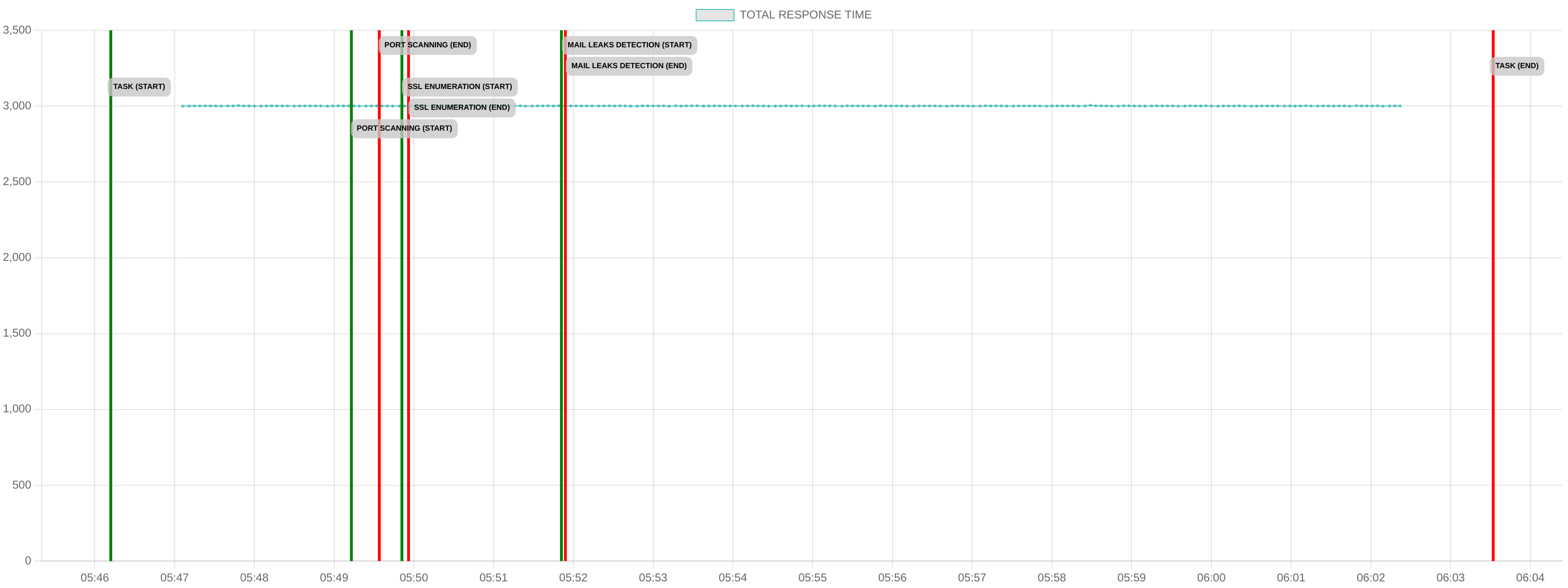This screenshot has width=1568, height=588.
Task: Click the y-axis value 1,000
Action: (x=17, y=409)
